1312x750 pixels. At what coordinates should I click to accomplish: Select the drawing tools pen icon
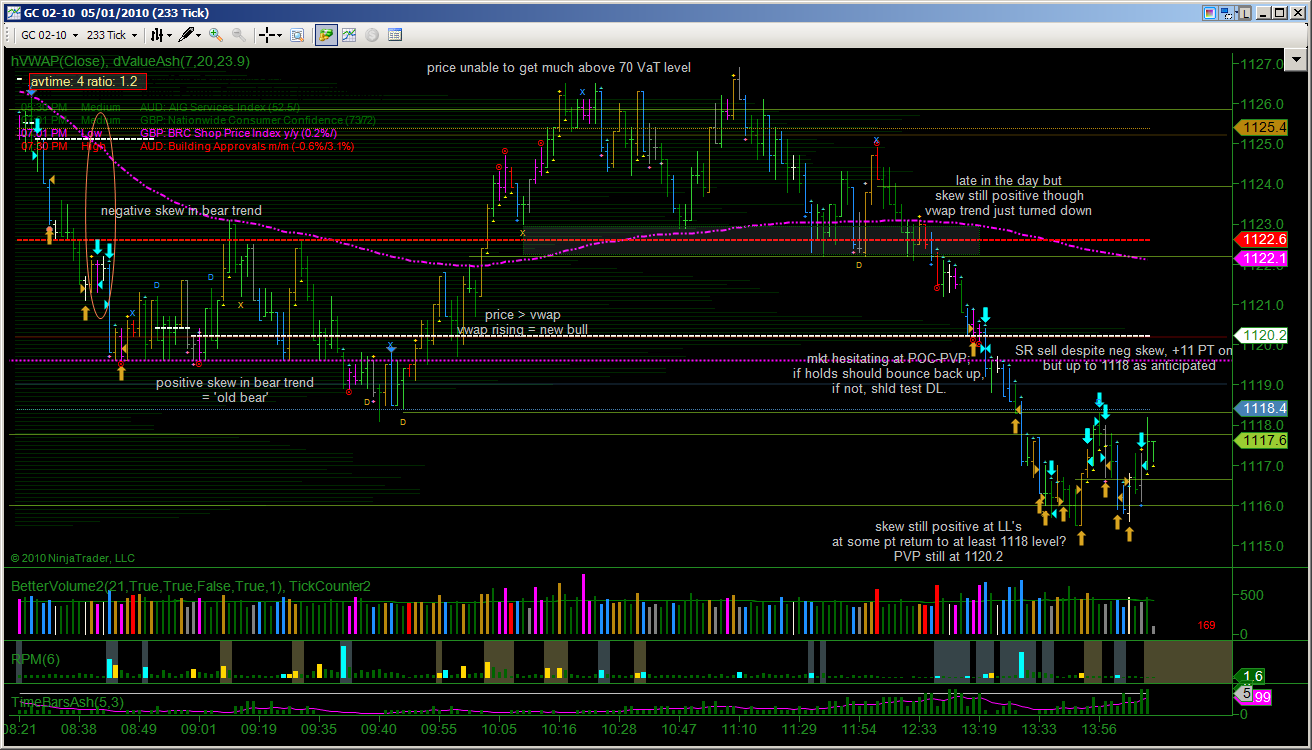pos(186,34)
